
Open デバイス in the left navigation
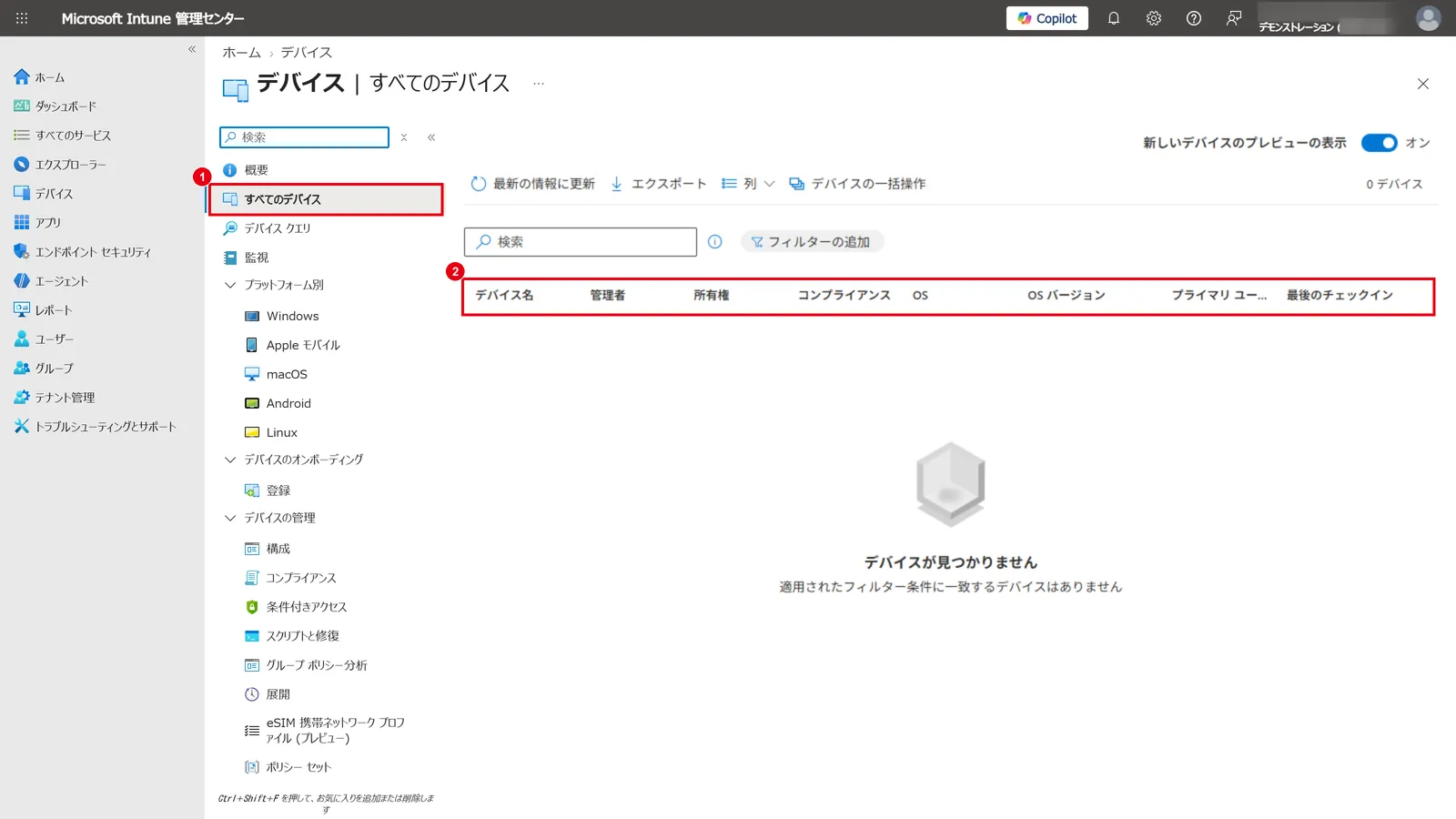click(44, 194)
